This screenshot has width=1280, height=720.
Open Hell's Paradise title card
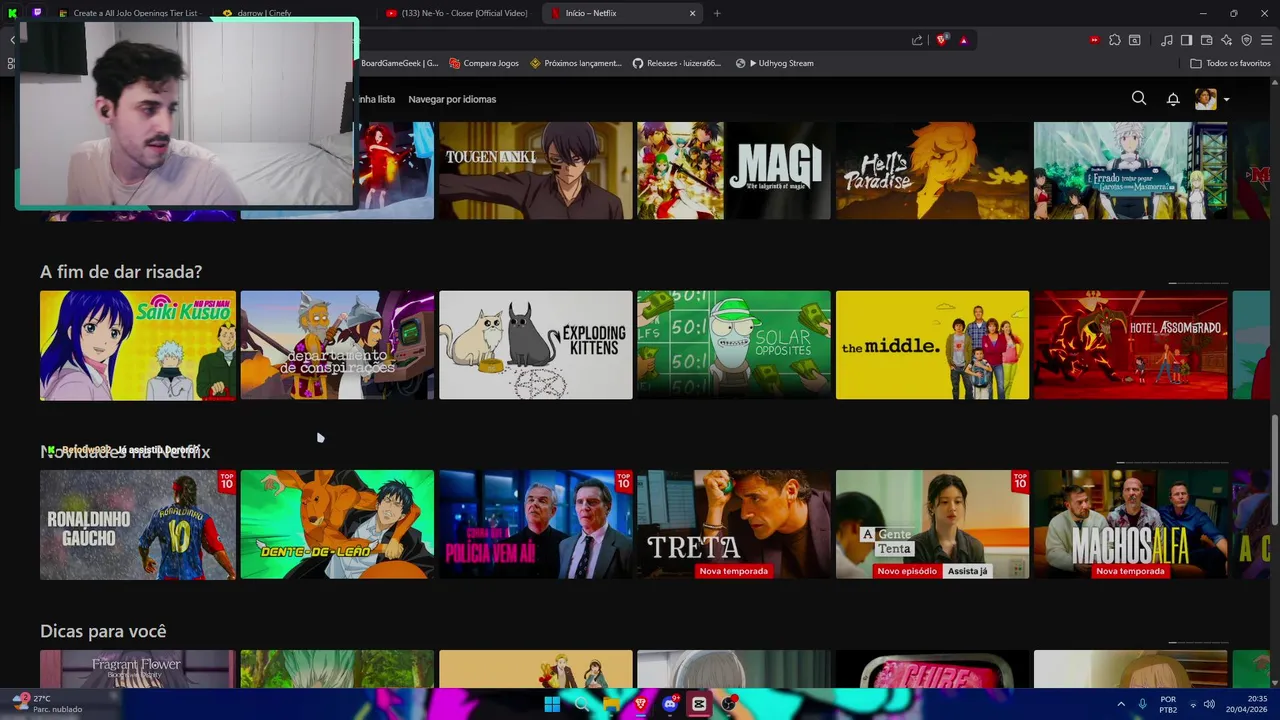[x=932, y=170]
